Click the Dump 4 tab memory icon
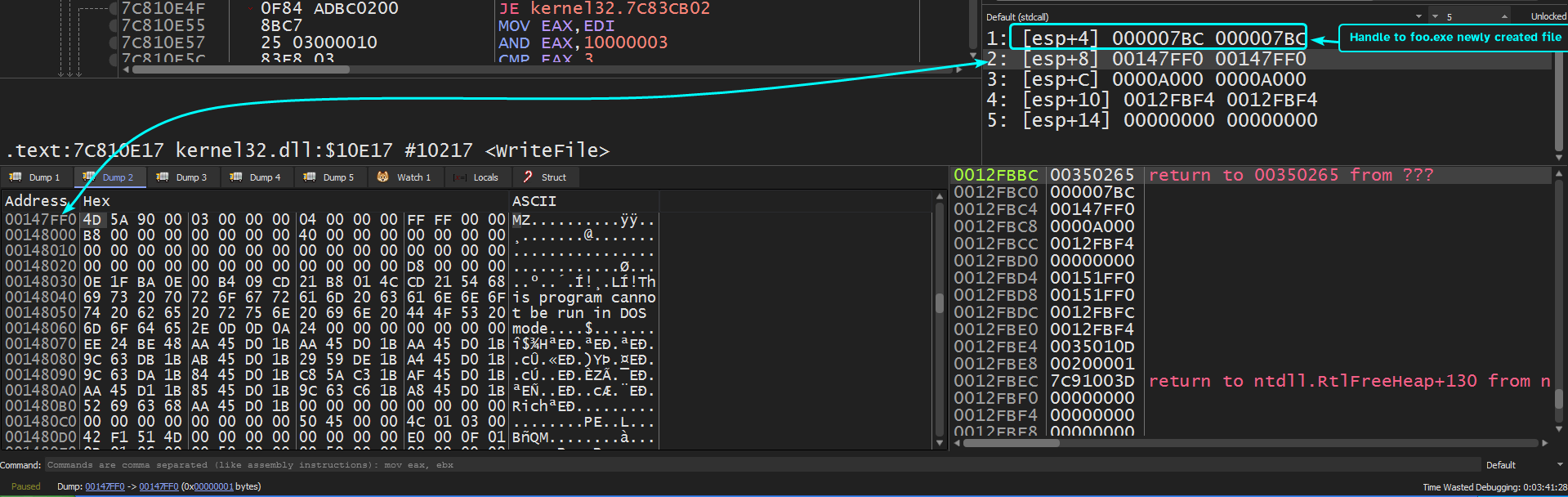The width and height of the screenshot is (1568, 497). [236, 177]
